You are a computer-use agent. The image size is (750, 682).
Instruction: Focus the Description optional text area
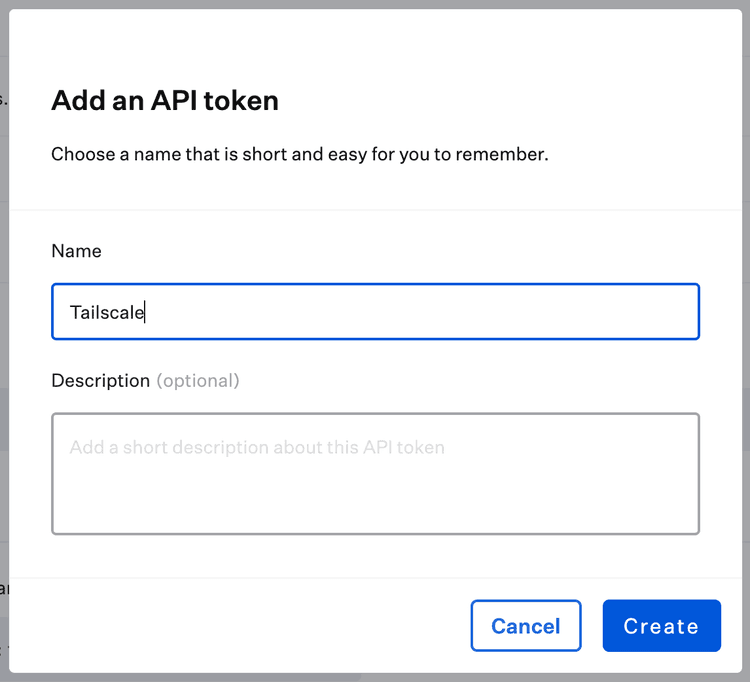click(x=375, y=473)
